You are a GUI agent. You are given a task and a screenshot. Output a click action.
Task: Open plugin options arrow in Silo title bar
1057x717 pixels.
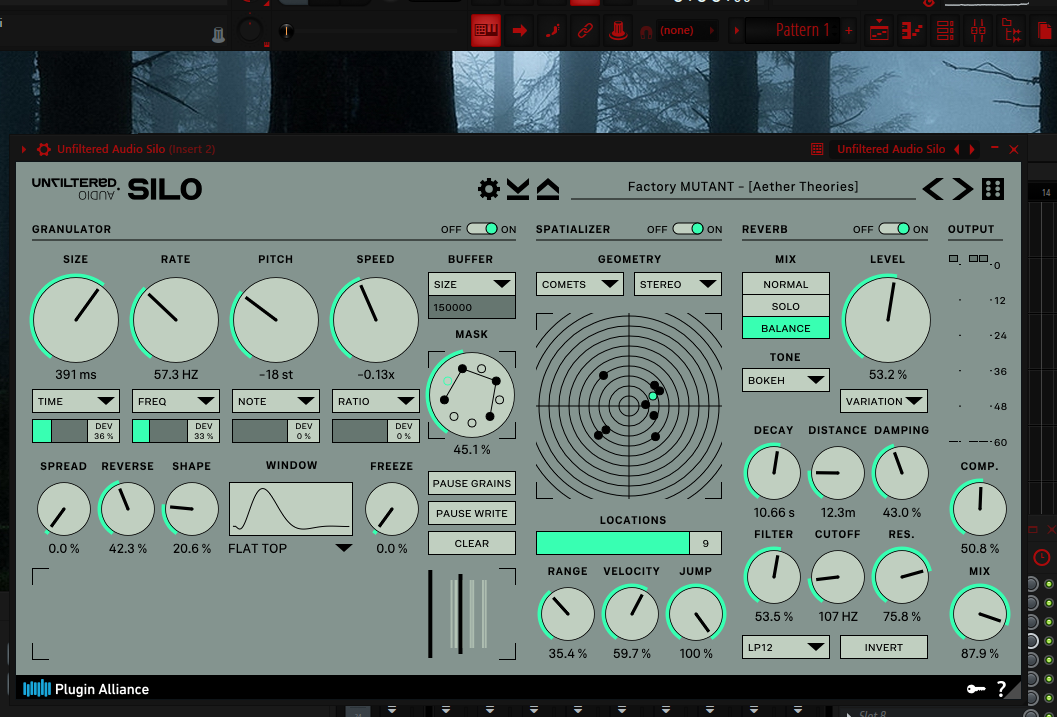[x=24, y=149]
